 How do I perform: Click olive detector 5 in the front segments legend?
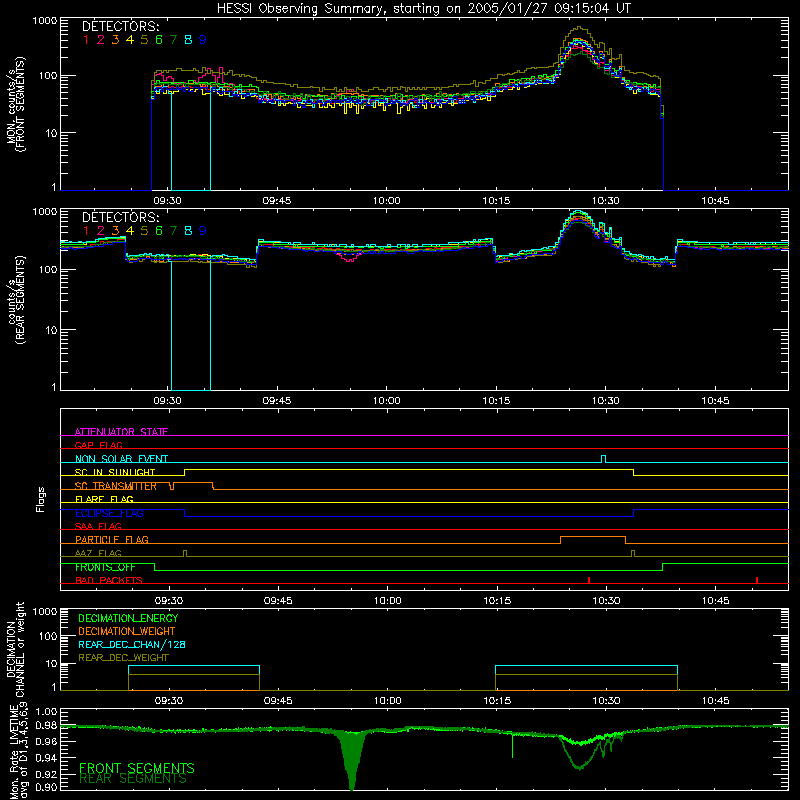click(144, 40)
